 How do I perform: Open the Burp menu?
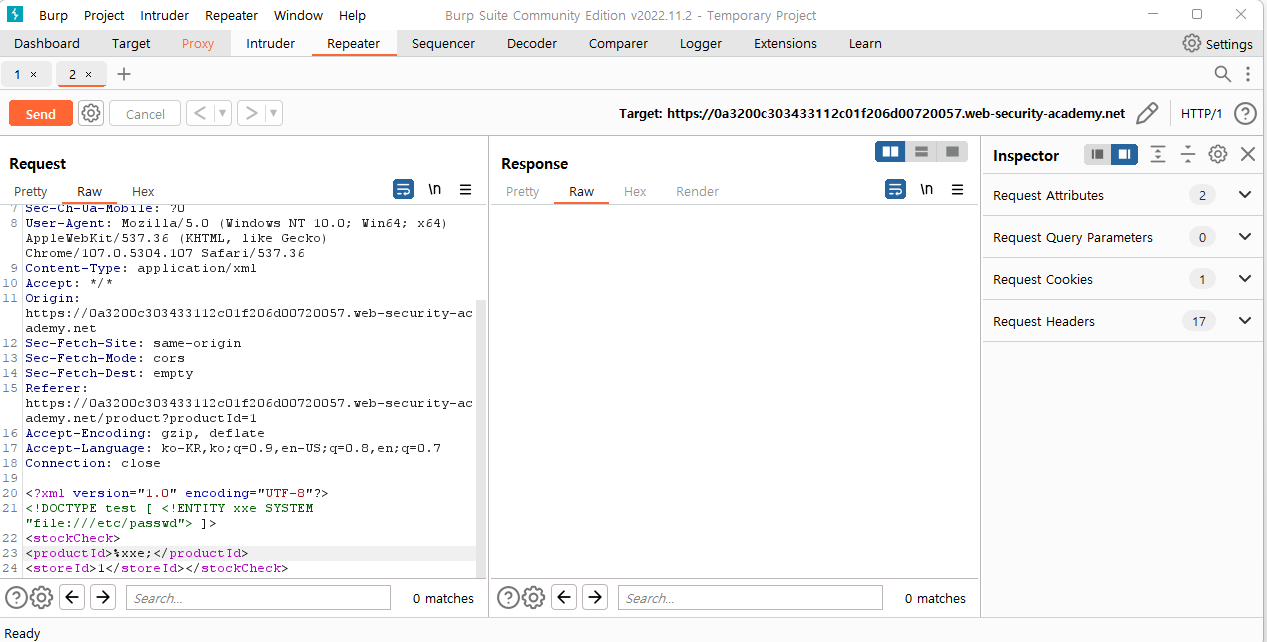click(x=54, y=15)
